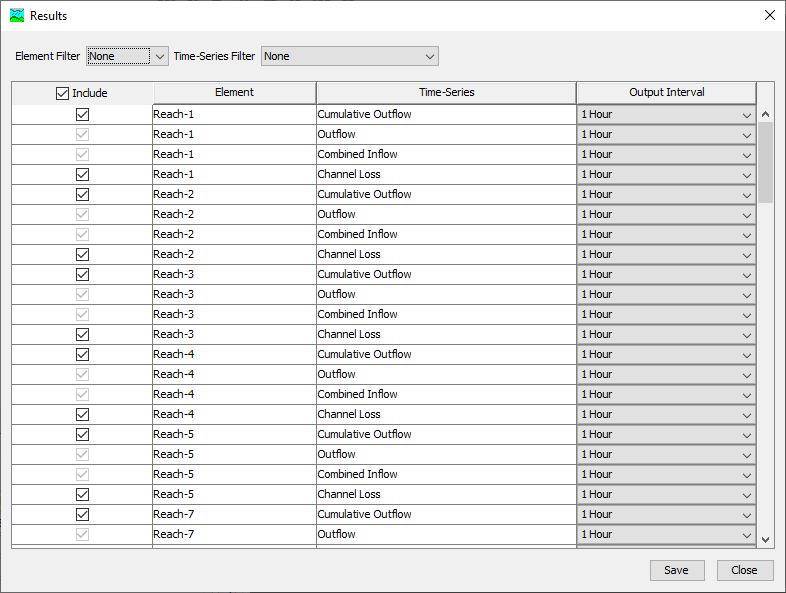Select Reach-3 cell in Combined Inflow row
This screenshot has width=786, height=593.
tap(235, 314)
